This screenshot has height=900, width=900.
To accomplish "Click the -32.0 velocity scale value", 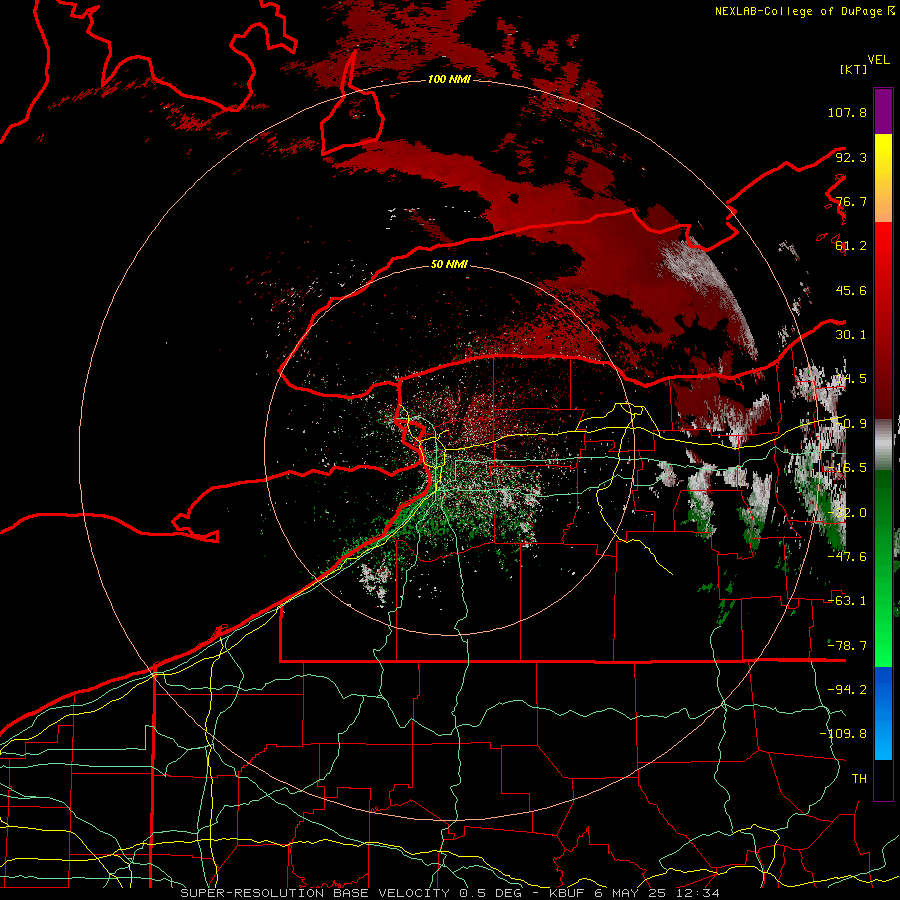I will (847, 513).
